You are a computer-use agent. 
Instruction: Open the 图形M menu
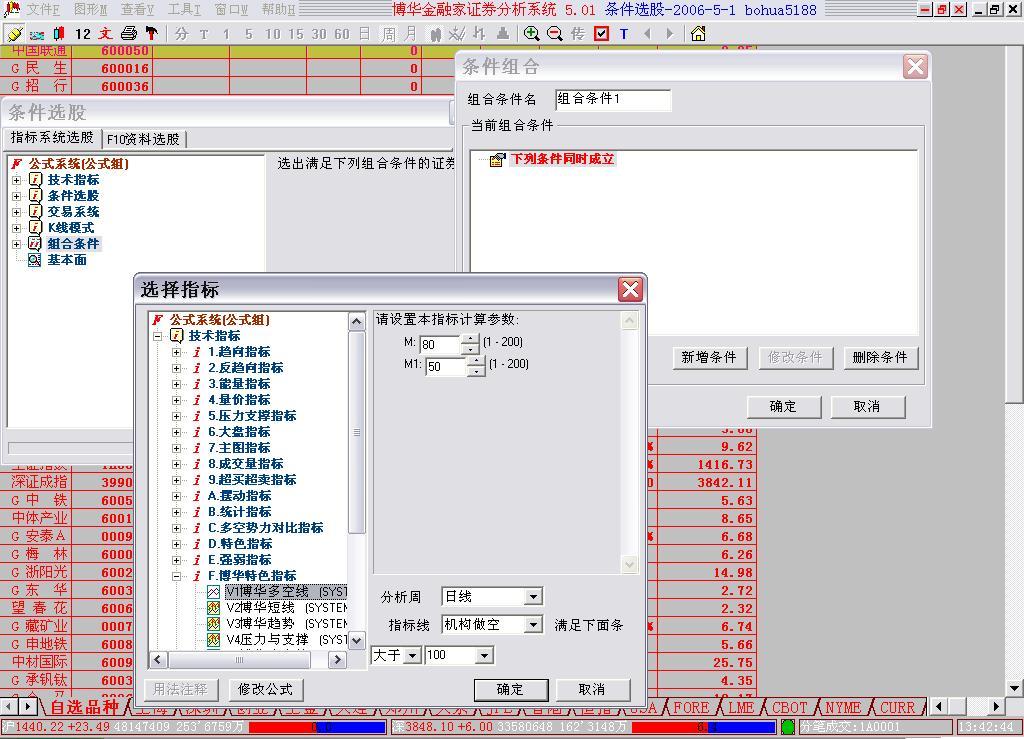(90, 10)
